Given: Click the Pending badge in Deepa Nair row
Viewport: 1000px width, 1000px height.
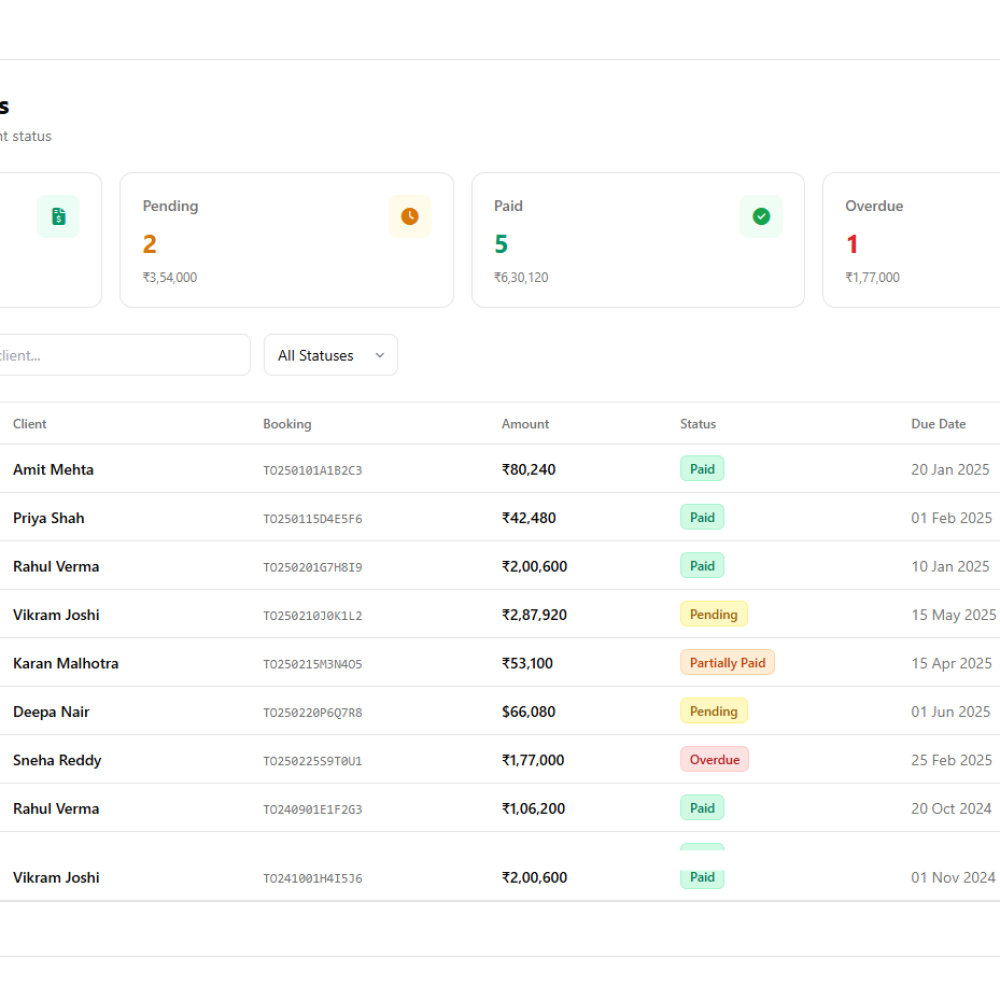Looking at the screenshot, I should point(714,711).
